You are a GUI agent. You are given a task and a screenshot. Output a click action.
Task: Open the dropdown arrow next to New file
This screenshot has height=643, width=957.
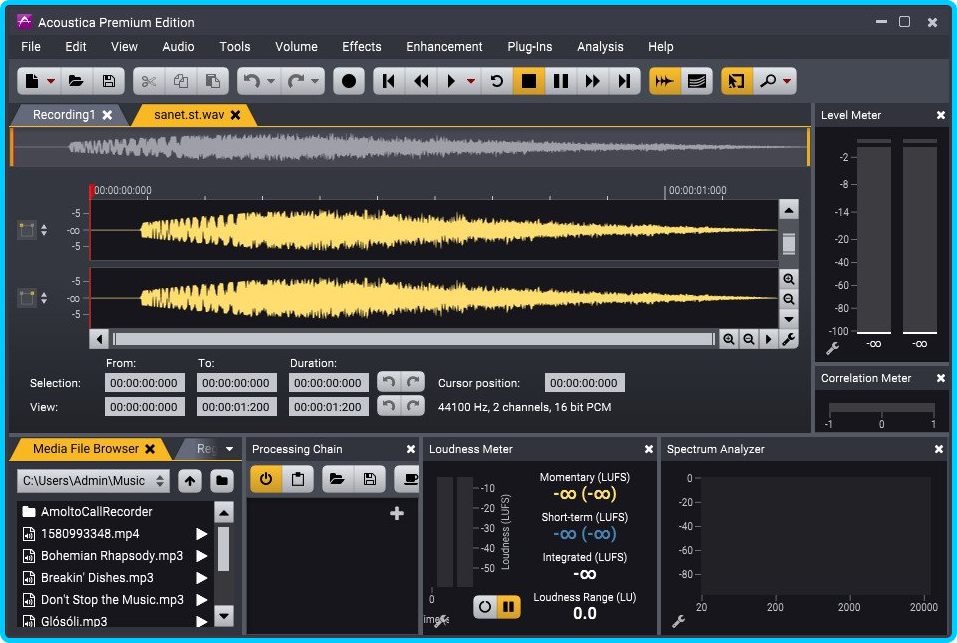pos(51,81)
